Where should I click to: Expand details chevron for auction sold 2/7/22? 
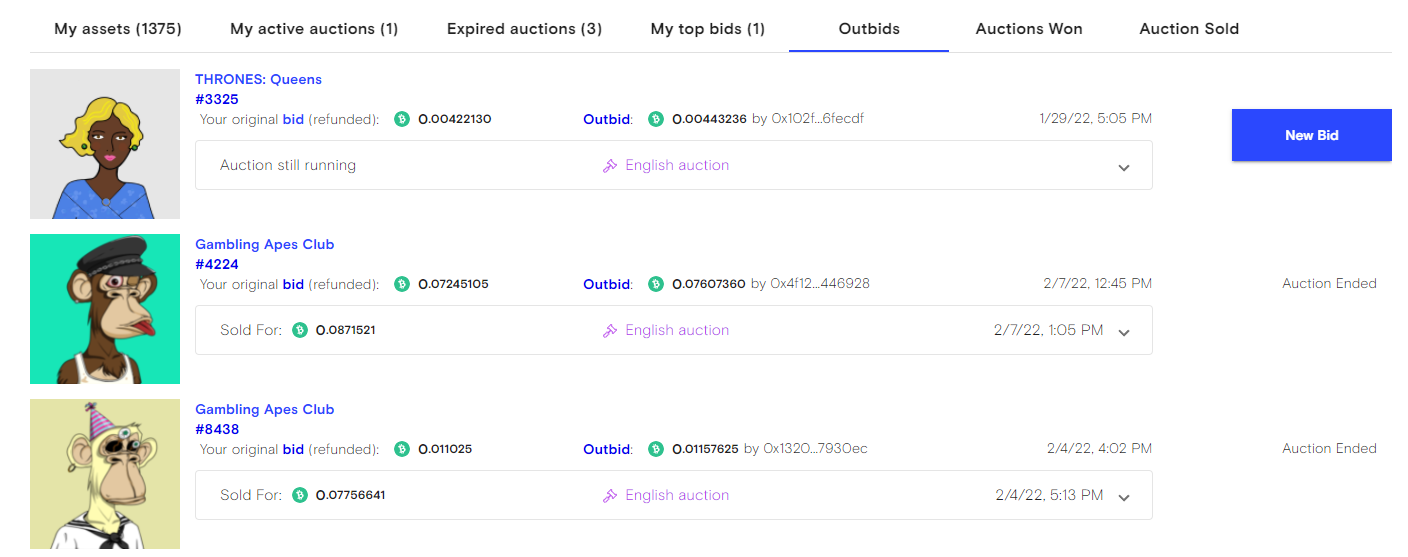(x=1124, y=332)
